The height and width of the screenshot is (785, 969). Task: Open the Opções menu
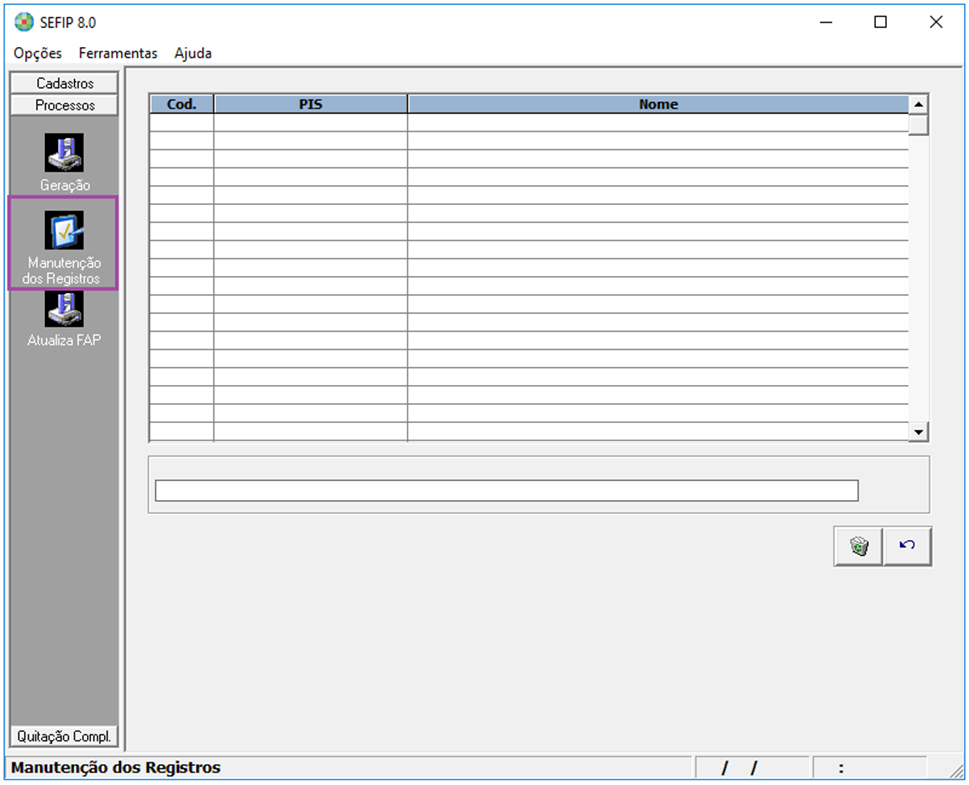[38, 53]
